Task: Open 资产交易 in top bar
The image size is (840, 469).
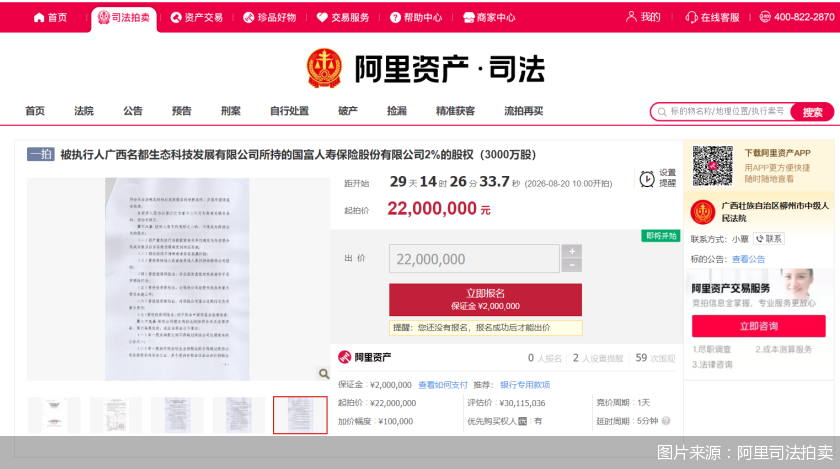Action: pyautogui.click(x=196, y=18)
